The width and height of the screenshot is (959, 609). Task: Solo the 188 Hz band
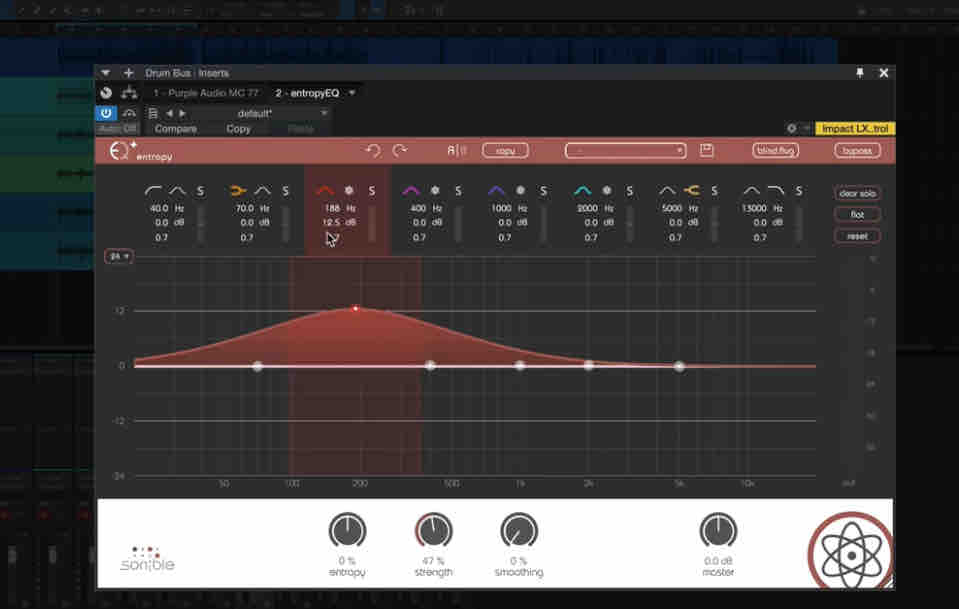pos(371,190)
